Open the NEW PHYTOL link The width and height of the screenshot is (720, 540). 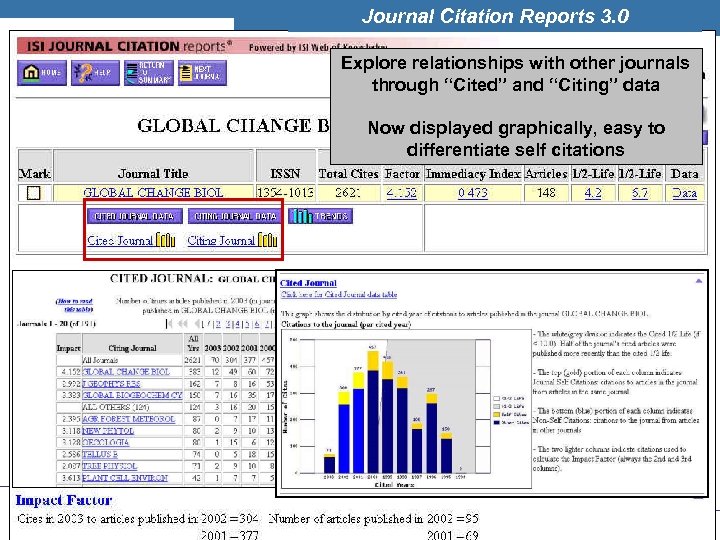[x=108, y=431]
